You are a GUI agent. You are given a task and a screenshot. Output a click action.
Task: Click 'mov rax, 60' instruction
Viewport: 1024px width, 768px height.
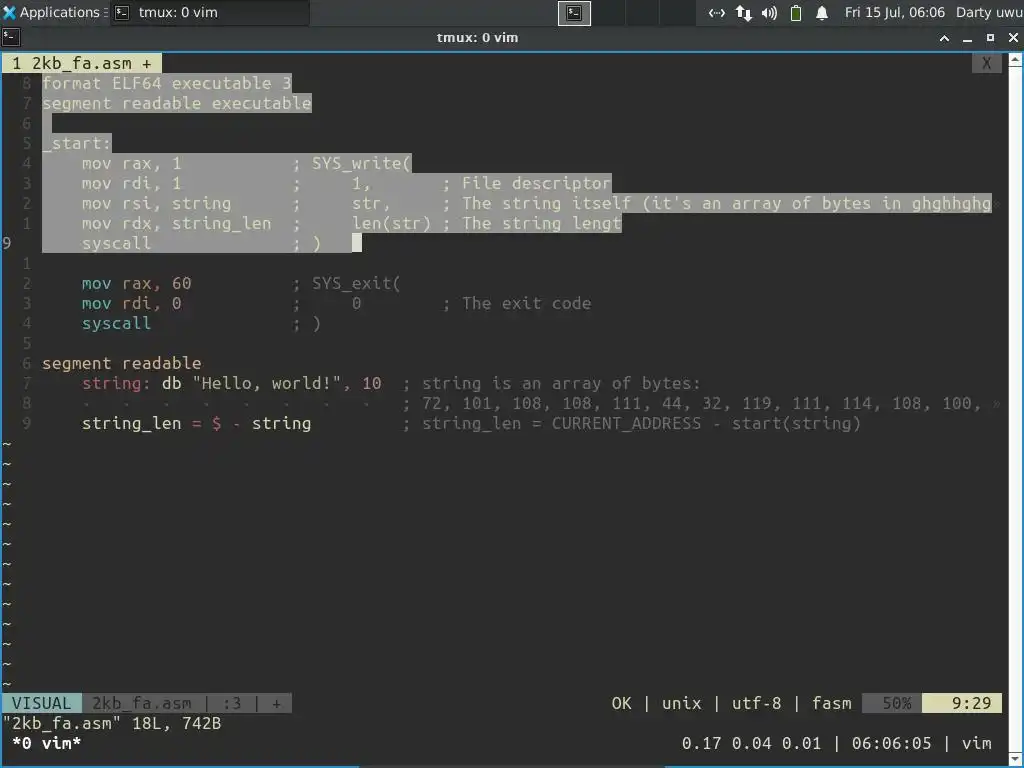coord(136,283)
